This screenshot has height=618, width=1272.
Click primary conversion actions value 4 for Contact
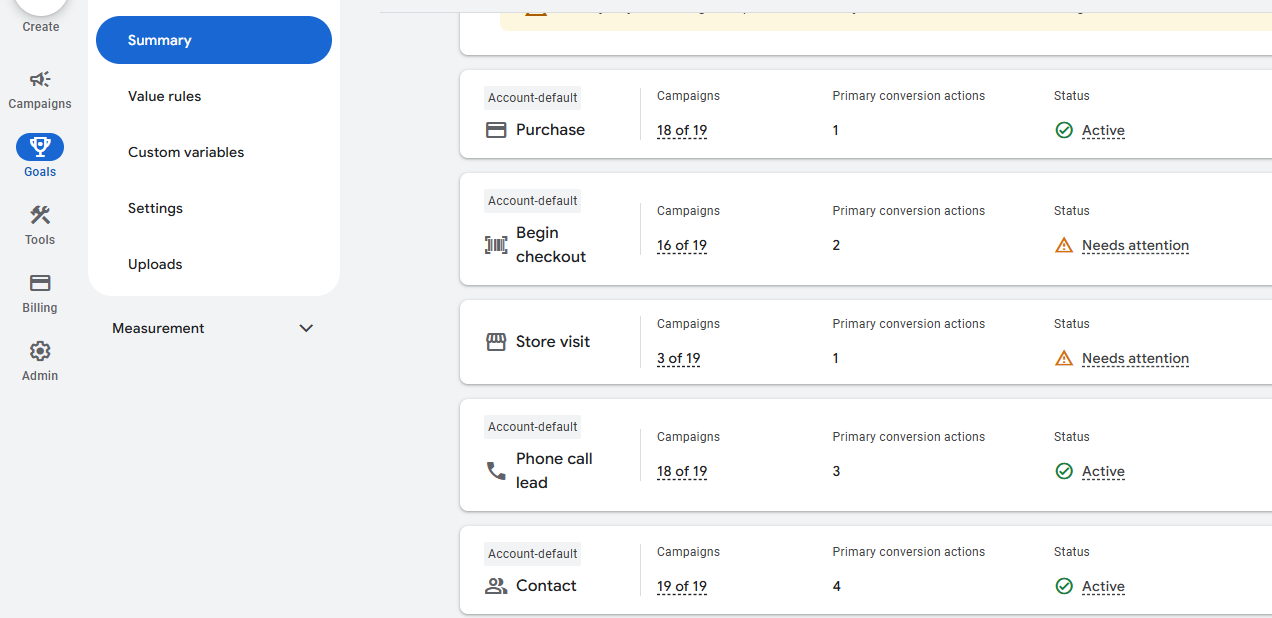pos(836,586)
